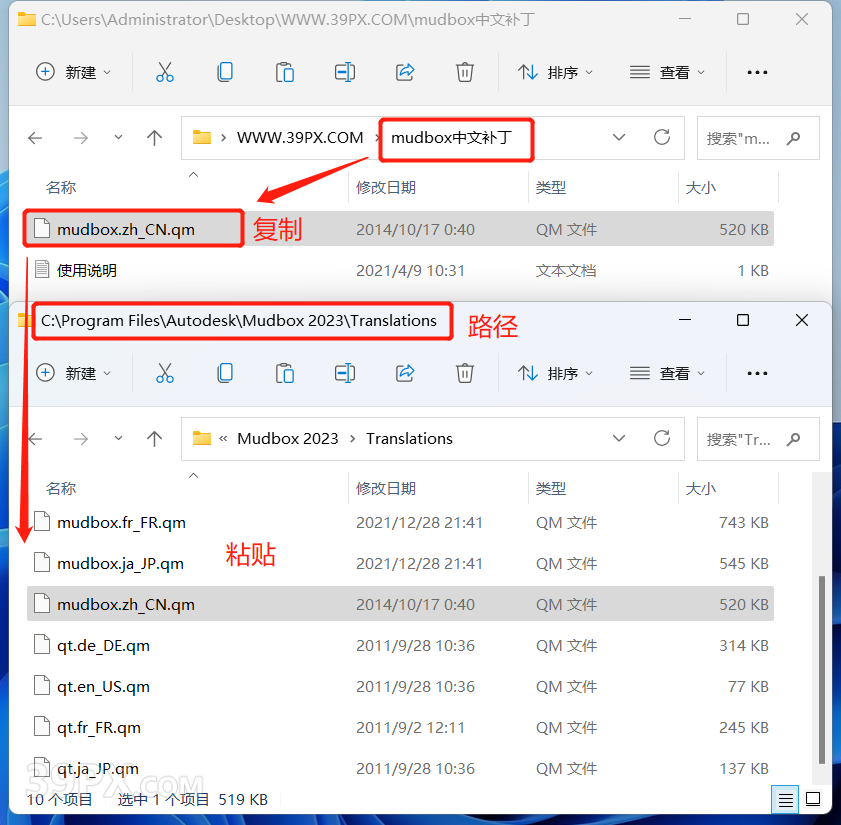The height and width of the screenshot is (825, 841).
Task: Expand address bar history in Translations window
Action: click(619, 438)
